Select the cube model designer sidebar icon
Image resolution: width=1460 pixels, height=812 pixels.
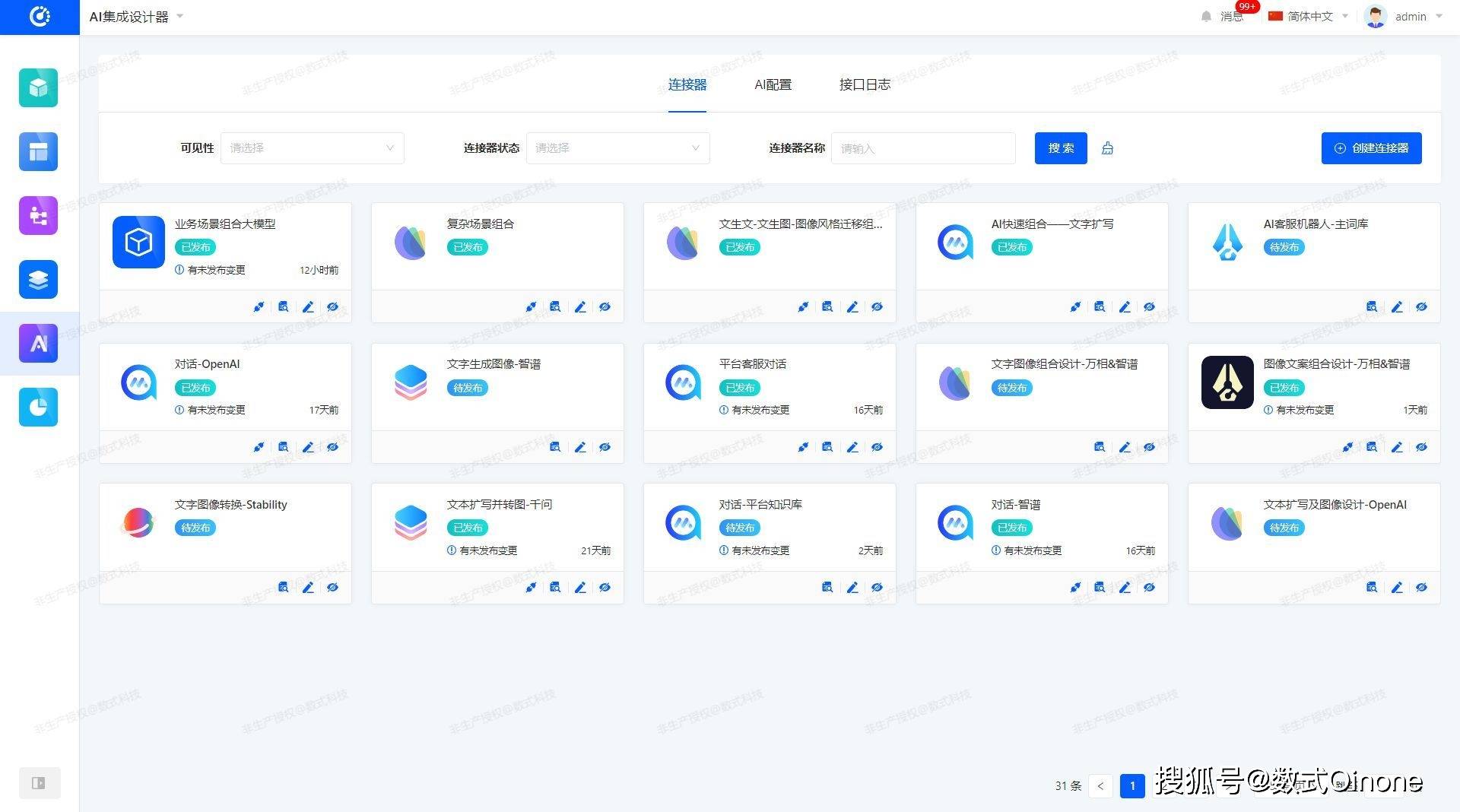38,87
